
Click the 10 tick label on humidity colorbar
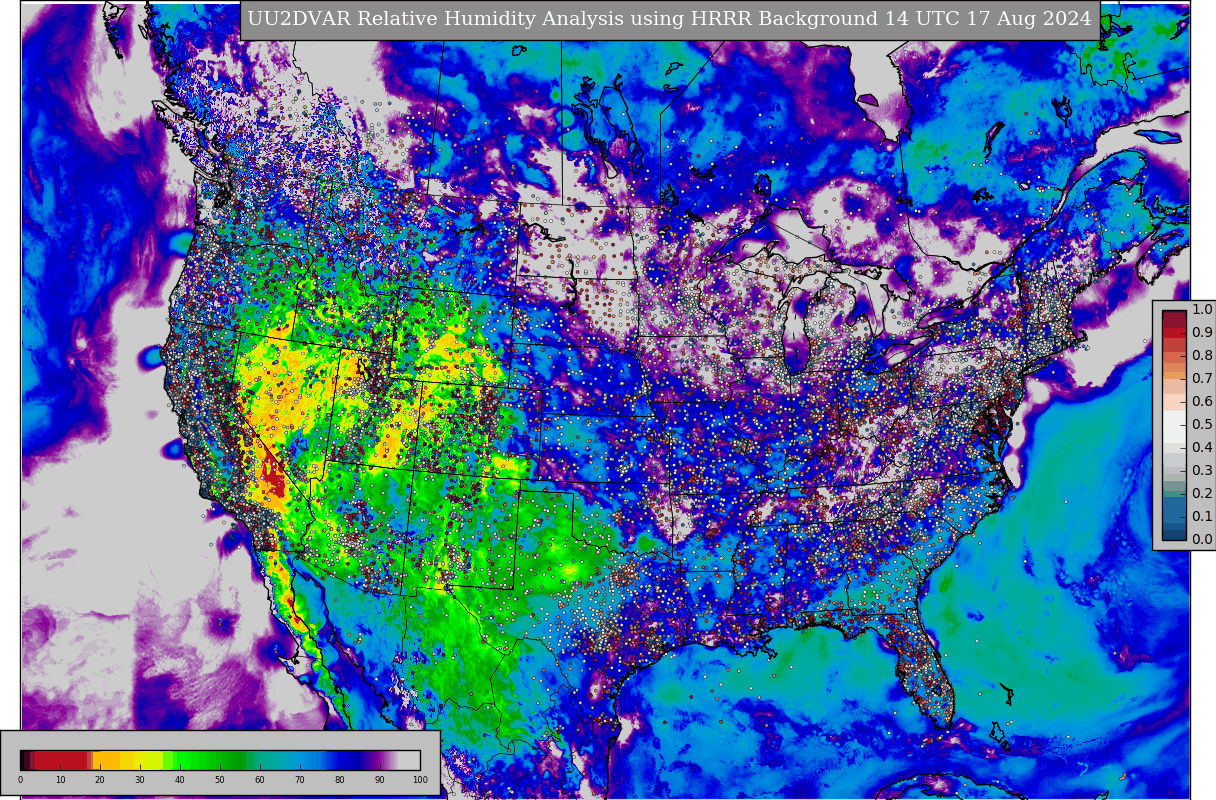pos(60,780)
